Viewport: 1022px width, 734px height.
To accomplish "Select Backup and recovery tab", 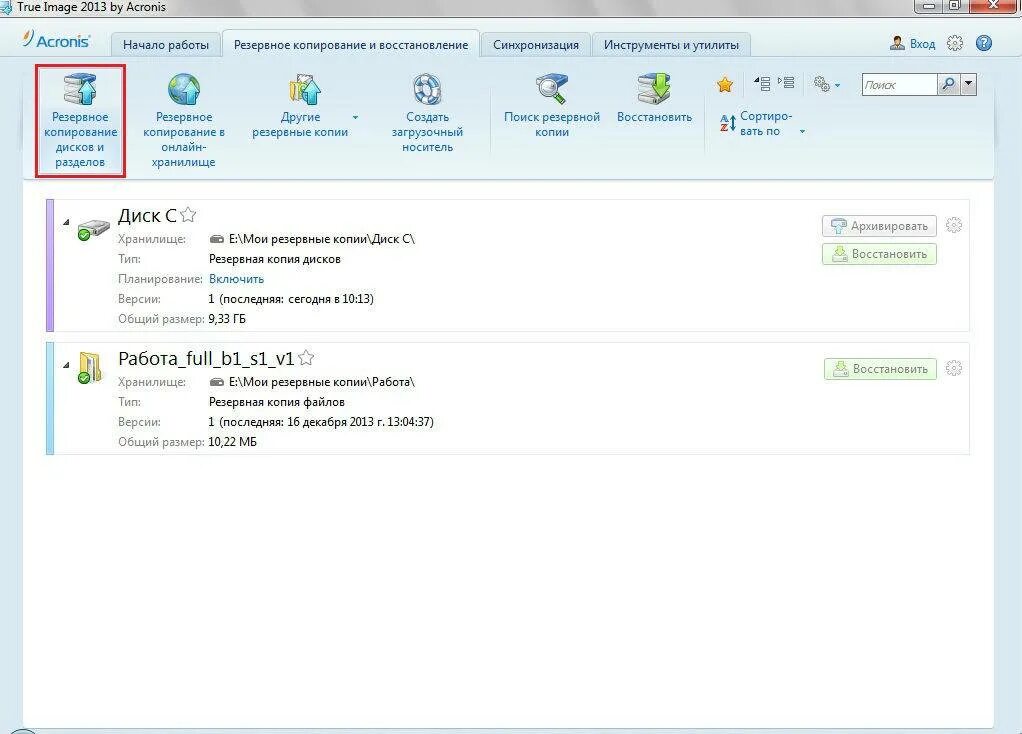I will click(x=351, y=45).
